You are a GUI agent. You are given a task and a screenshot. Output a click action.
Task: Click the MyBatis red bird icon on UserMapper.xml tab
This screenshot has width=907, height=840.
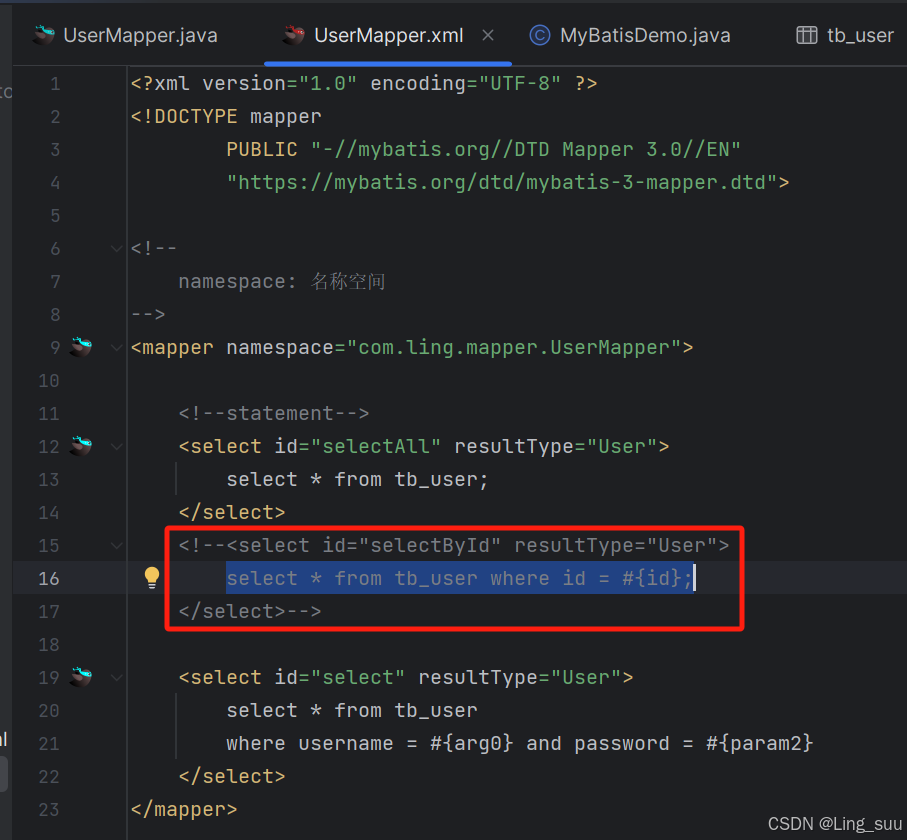pyautogui.click(x=294, y=35)
